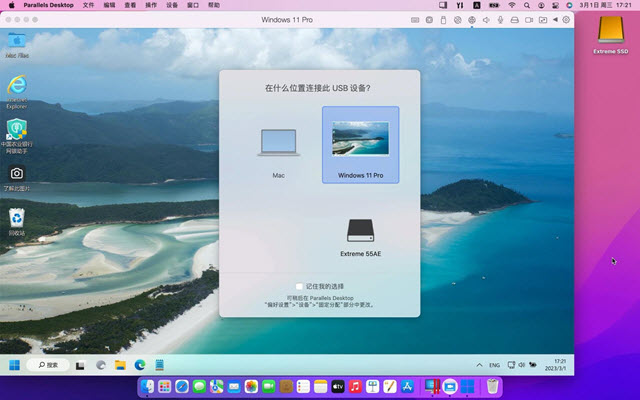The image size is (640, 400).
Task: Open Launchpad in the Dock
Action: pos(164,386)
